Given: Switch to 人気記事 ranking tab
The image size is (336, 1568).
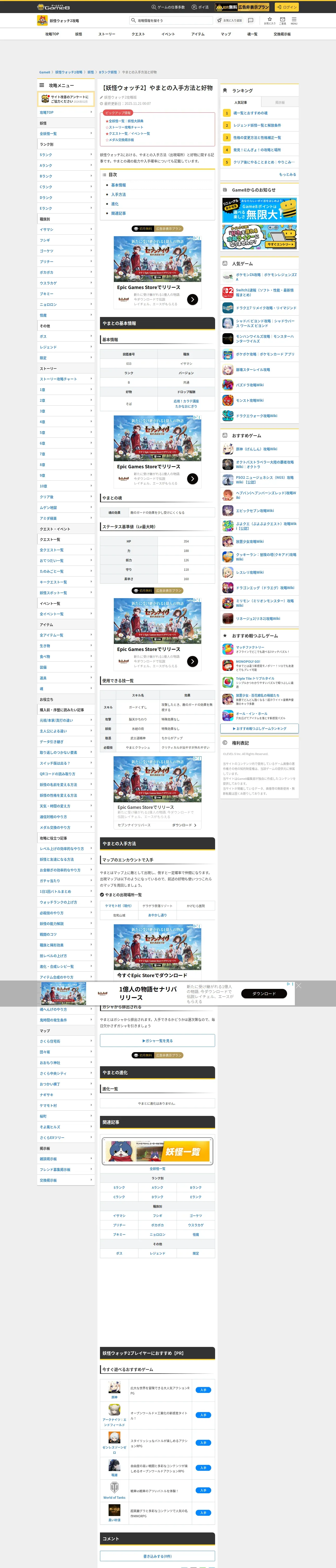Looking at the screenshot, I should [x=241, y=102].
